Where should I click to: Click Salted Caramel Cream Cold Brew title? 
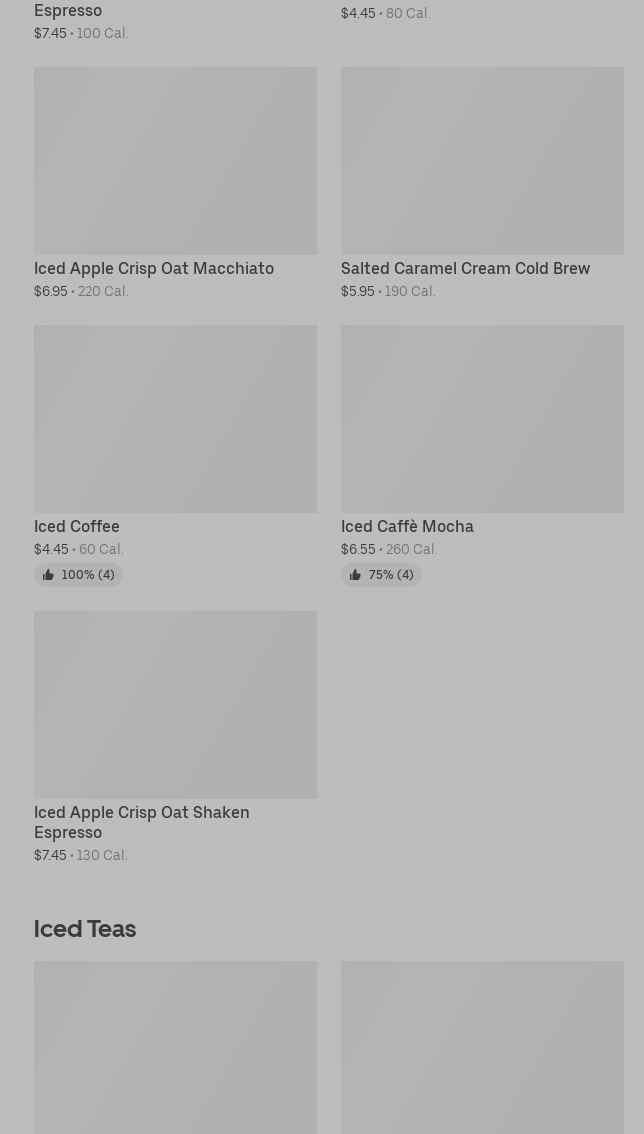(465, 268)
